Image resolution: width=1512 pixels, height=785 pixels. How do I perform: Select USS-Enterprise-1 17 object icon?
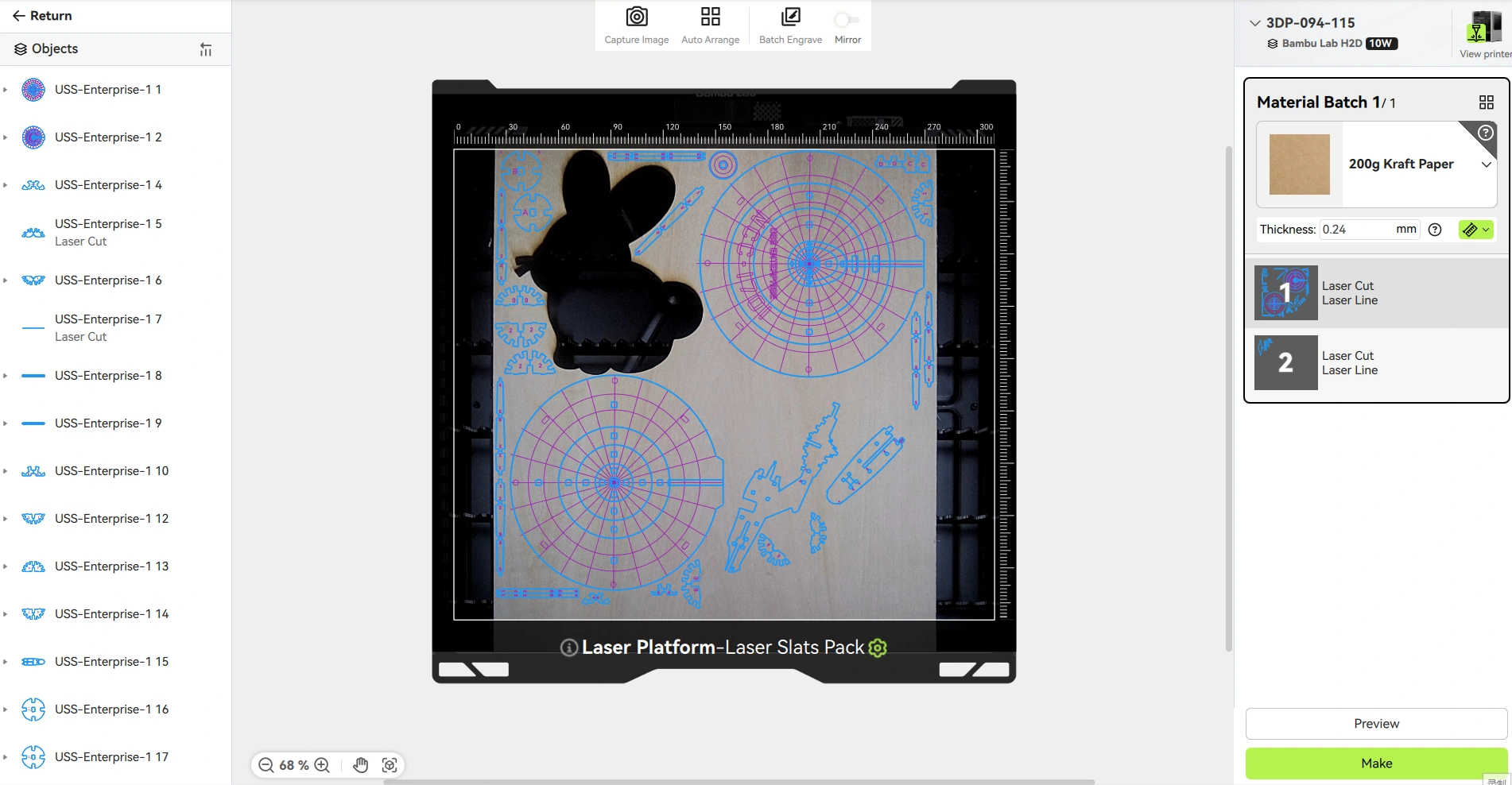(x=33, y=757)
